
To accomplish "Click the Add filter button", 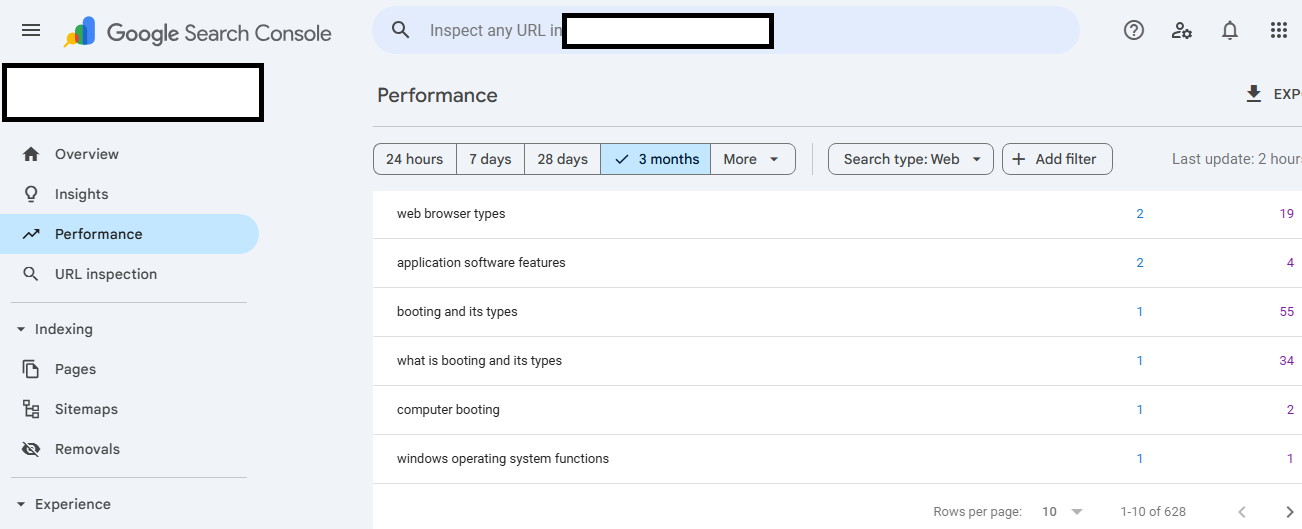I will [1057, 159].
